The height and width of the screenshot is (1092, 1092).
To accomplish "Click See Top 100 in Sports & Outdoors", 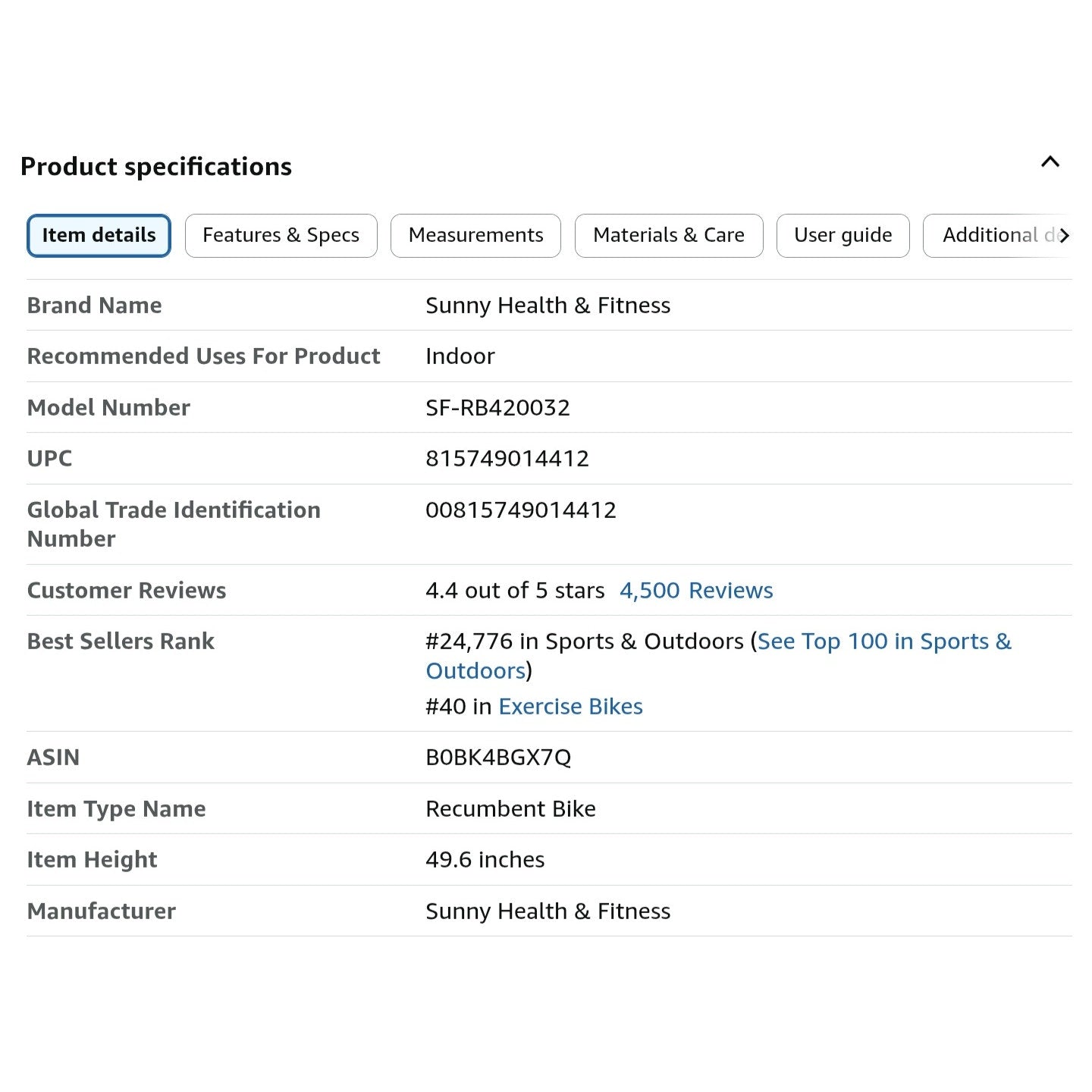I will 883,642.
